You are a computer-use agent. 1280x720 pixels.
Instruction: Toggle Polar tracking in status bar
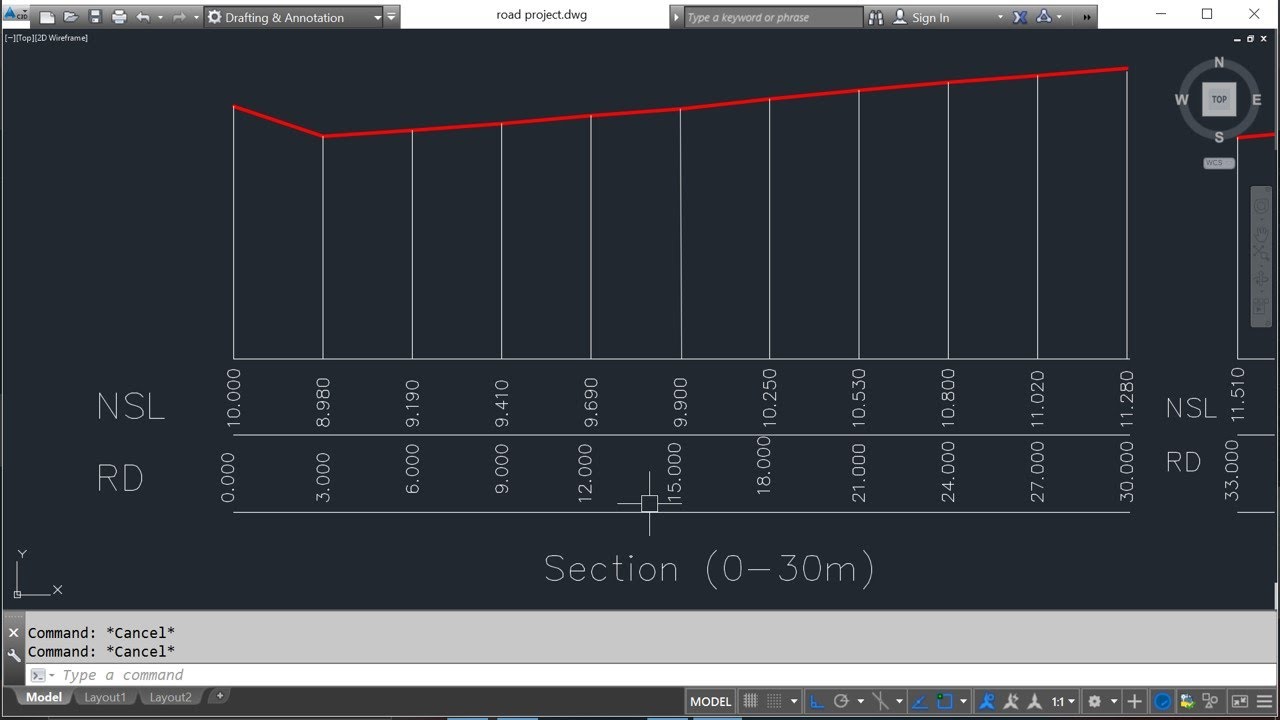(841, 702)
